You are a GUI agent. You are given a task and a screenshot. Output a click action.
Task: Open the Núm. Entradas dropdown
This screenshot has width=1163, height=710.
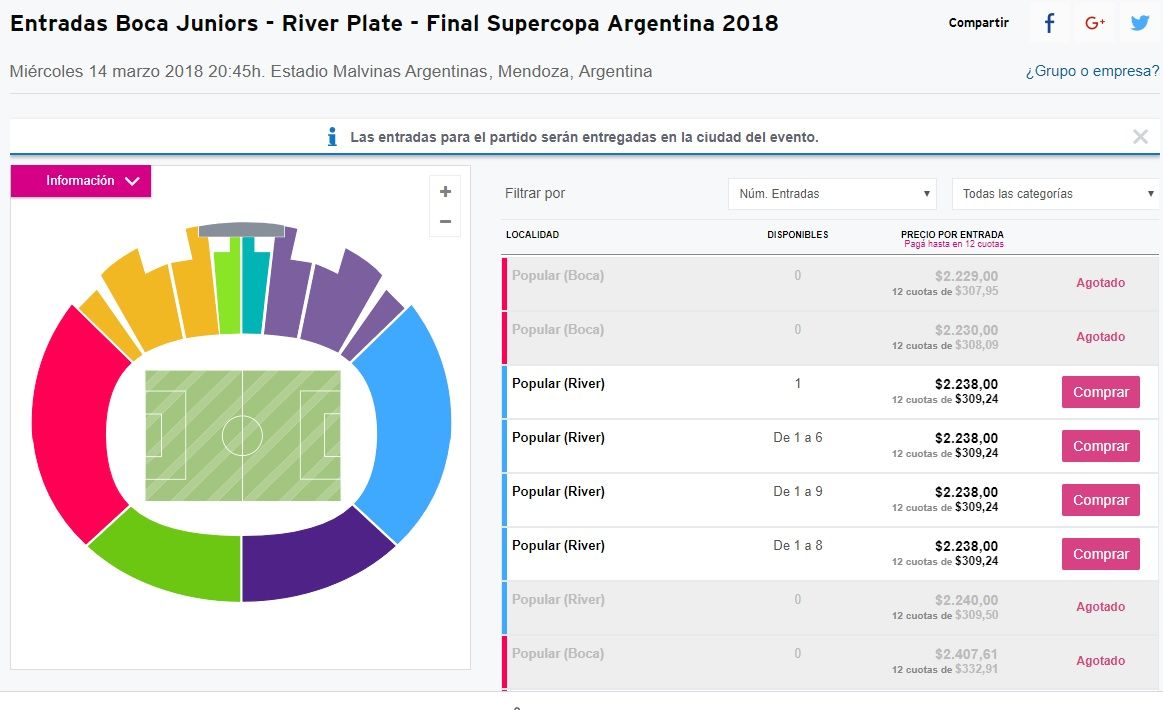[832, 194]
